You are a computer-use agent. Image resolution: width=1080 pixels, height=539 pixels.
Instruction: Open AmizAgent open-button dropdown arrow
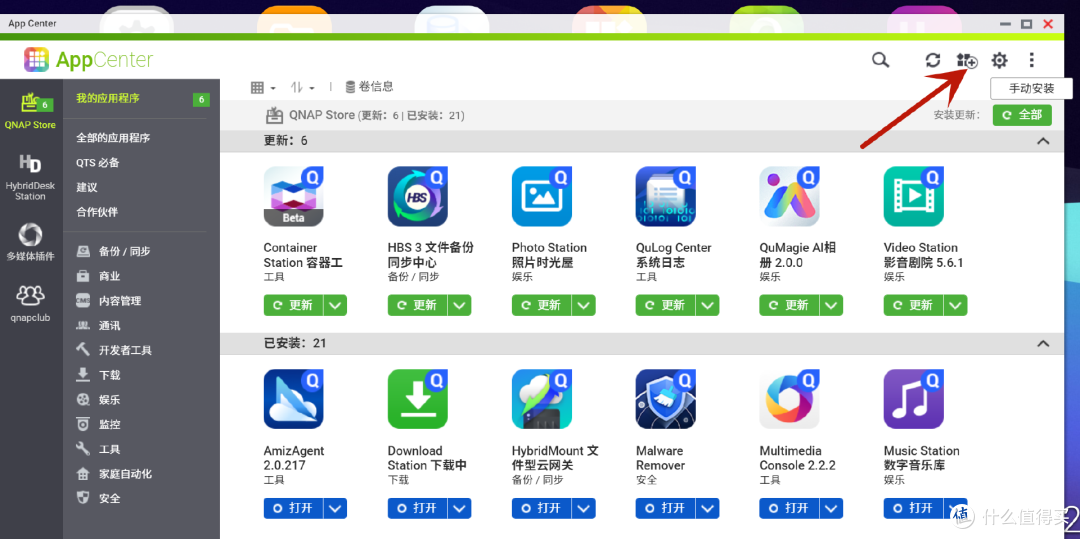tap(335, 508)
